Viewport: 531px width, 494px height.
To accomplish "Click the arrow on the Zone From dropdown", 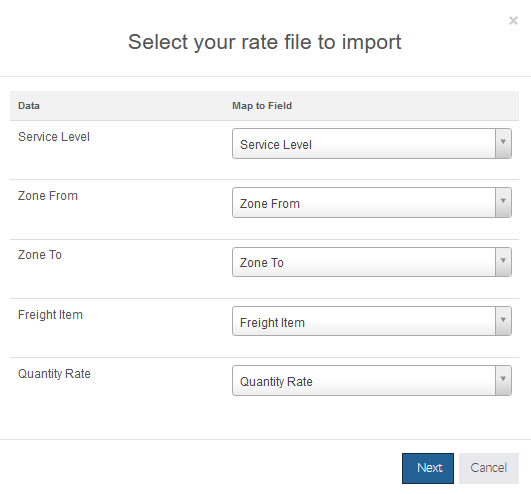I will (x=503, y=202).
